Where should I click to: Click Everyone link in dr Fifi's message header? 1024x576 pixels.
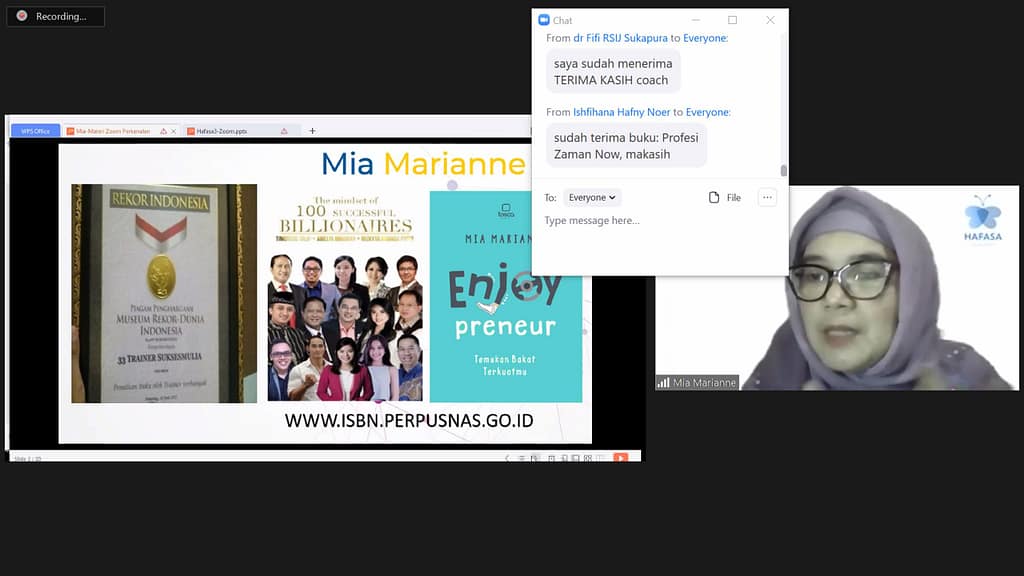point(705,38)
